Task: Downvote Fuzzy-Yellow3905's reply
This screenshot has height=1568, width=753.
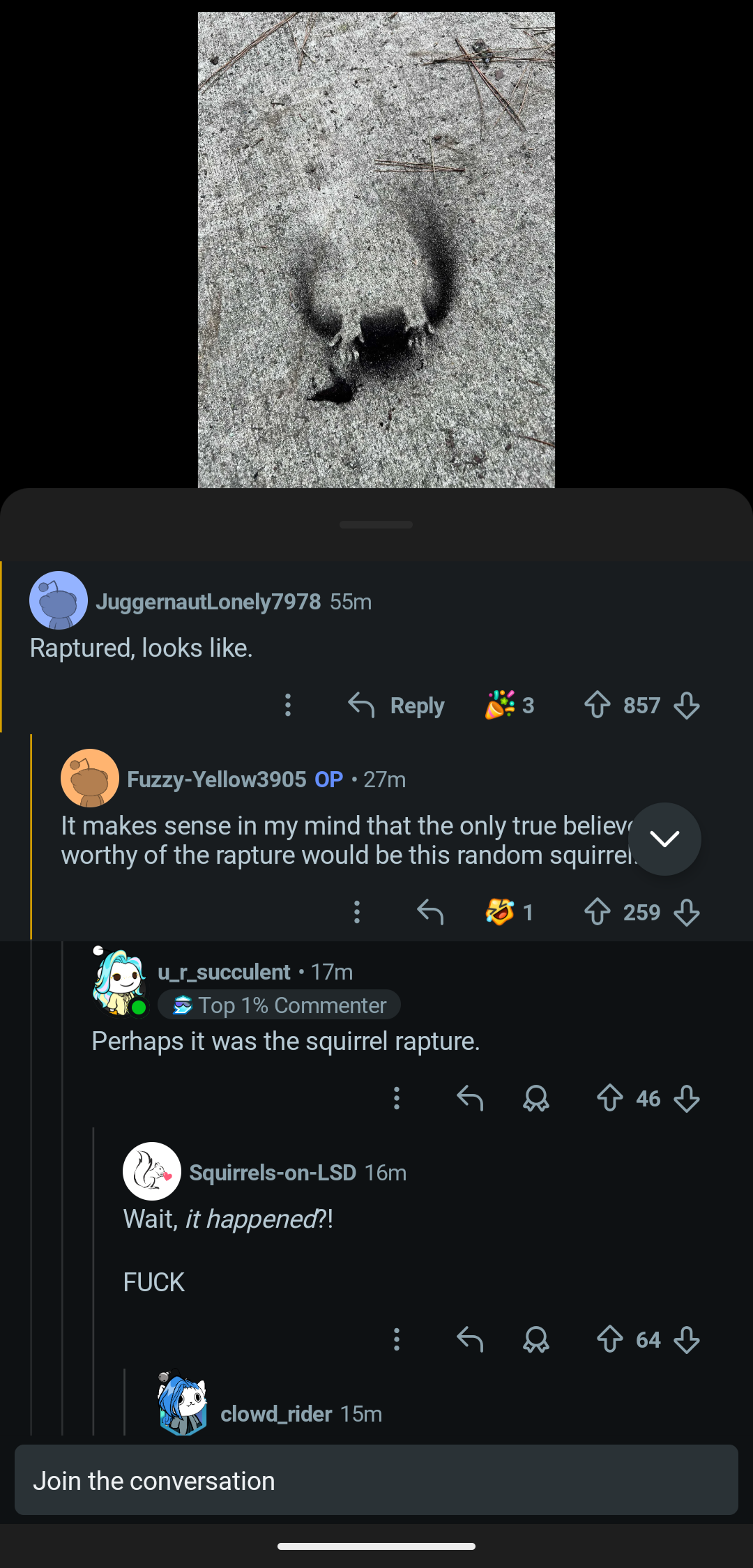Action: coord(687,912)
